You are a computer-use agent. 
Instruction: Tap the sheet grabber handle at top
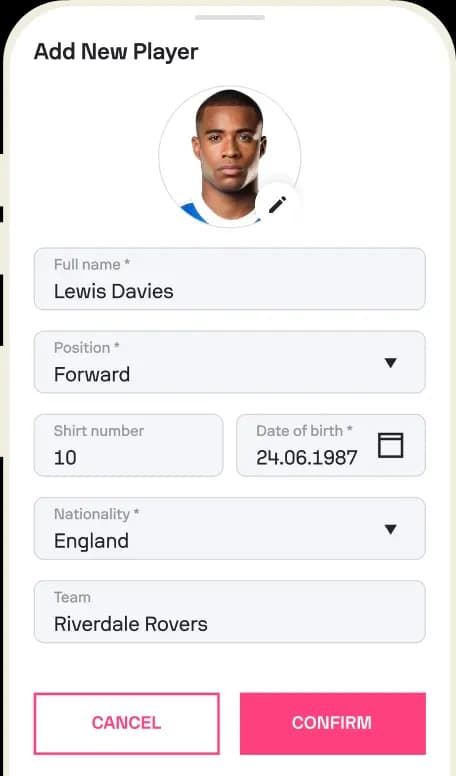click(230, 17)
